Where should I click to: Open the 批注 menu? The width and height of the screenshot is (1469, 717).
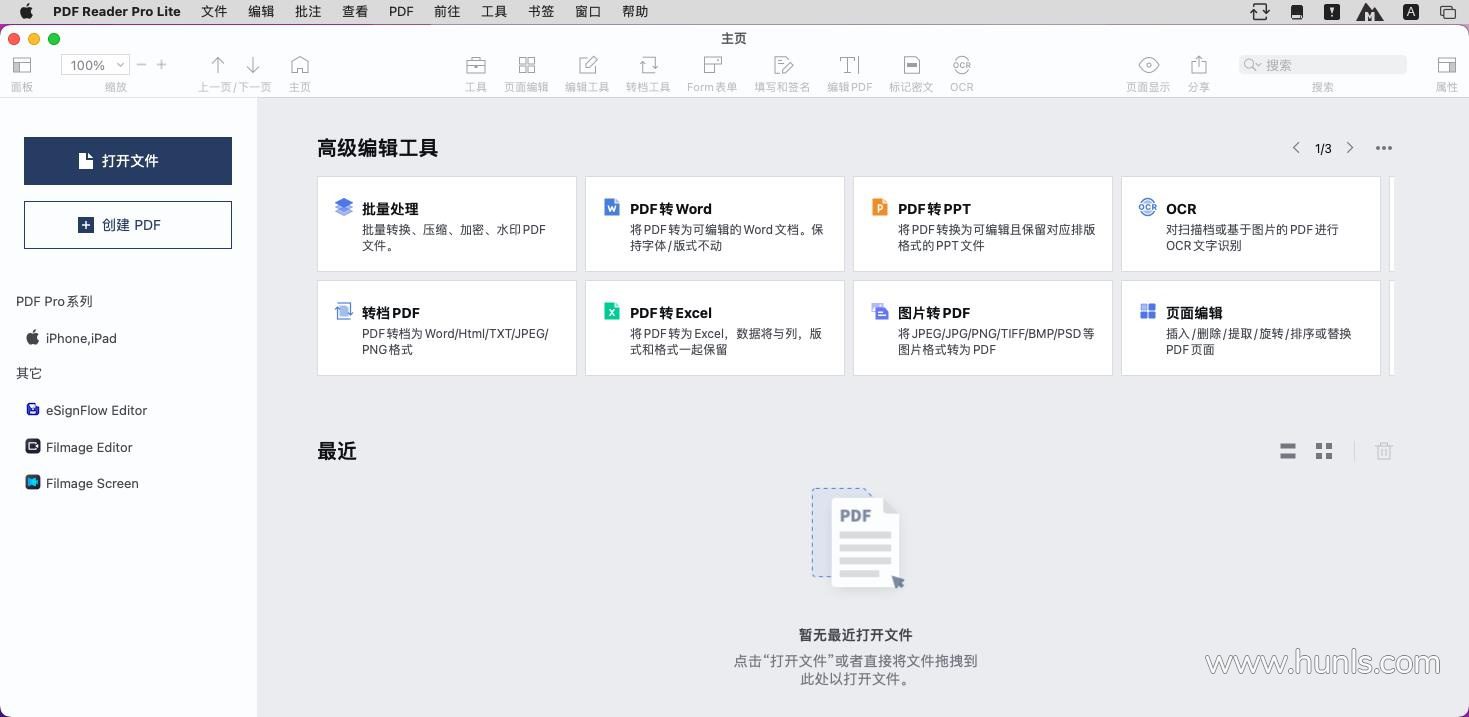[x=308, y=12]
